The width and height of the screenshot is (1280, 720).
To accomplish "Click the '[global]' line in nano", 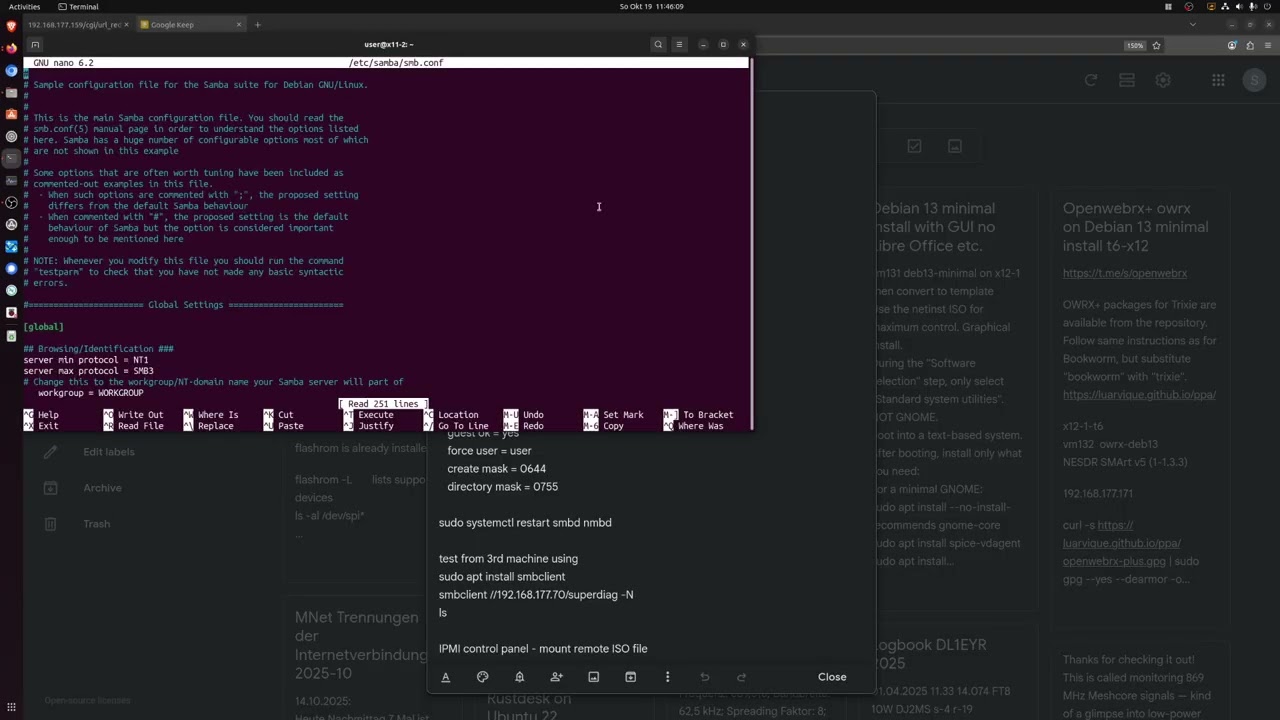I will tap(44, 327).
